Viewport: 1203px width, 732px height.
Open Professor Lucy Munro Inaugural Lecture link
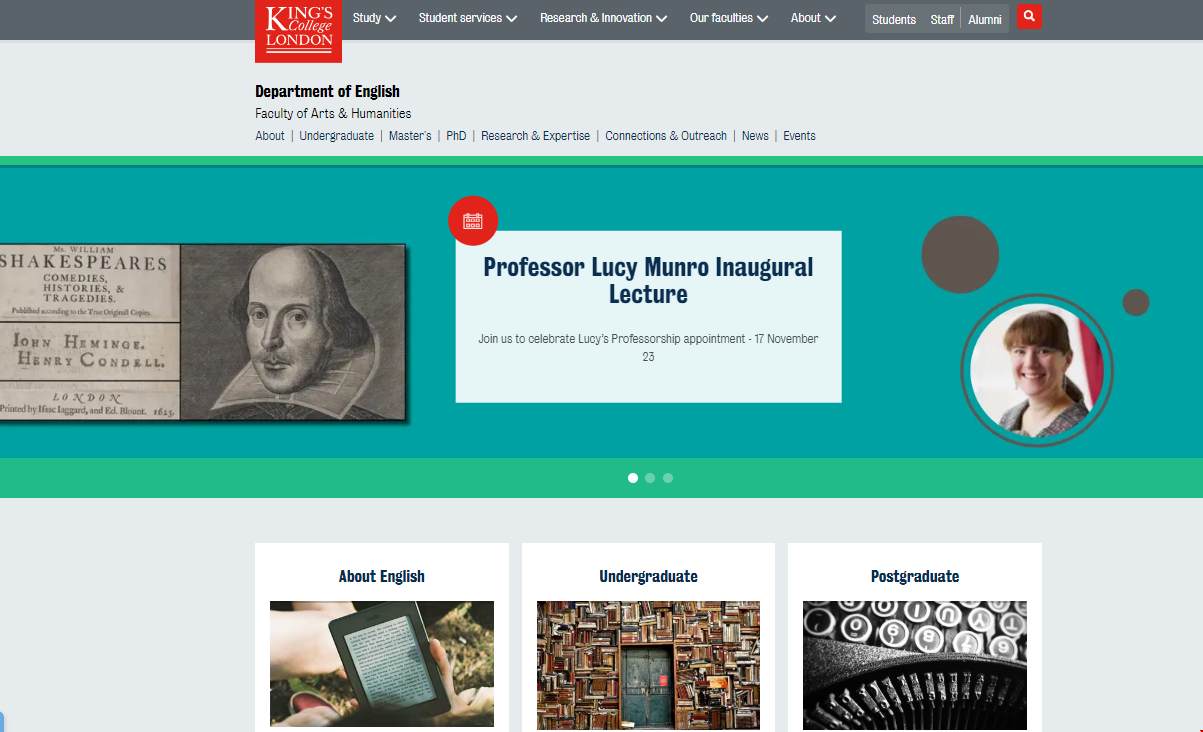point(648,281)
